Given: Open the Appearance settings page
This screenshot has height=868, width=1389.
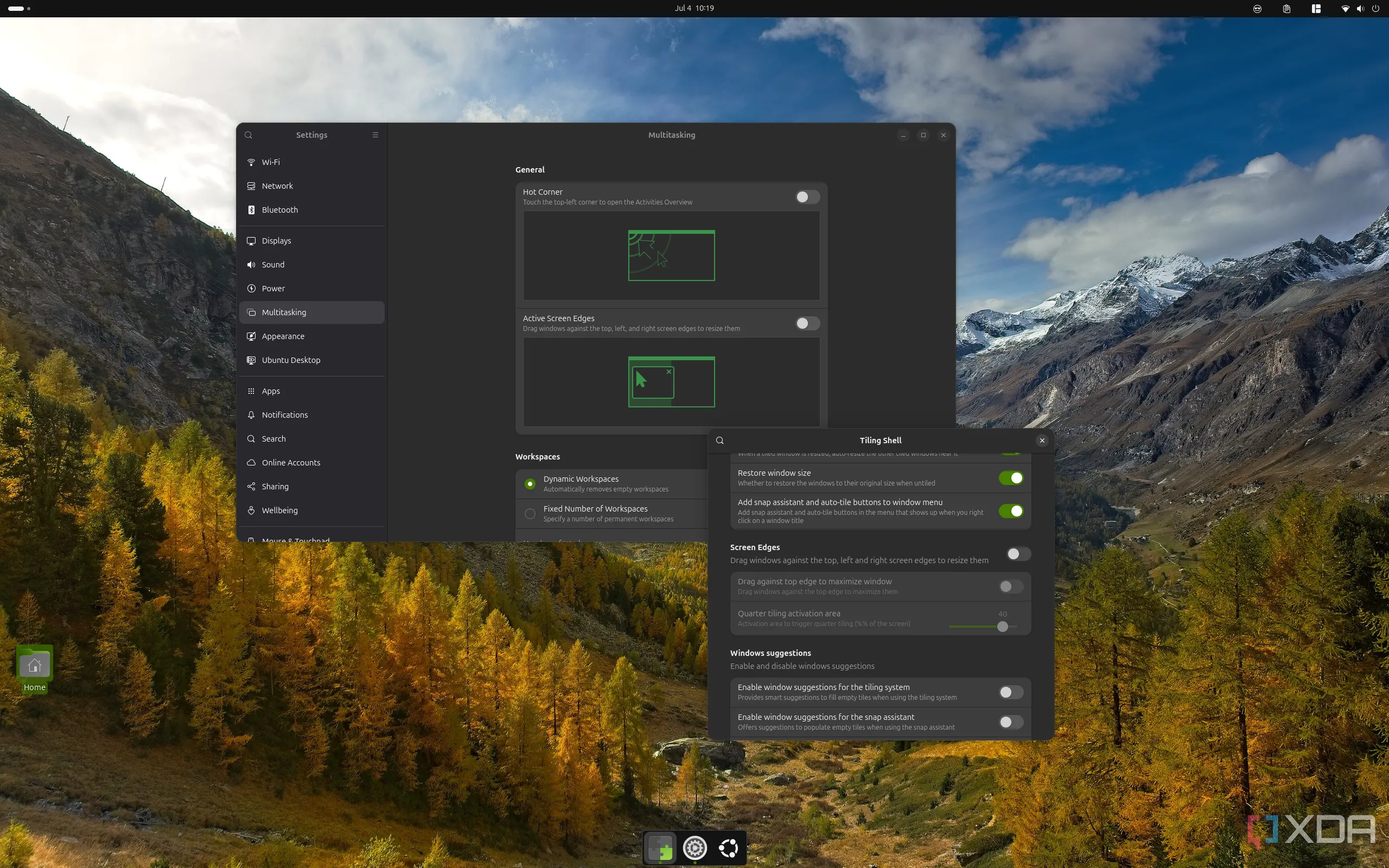Looking at the screenshot, I should pyautogui.click(x=311, y=336).
